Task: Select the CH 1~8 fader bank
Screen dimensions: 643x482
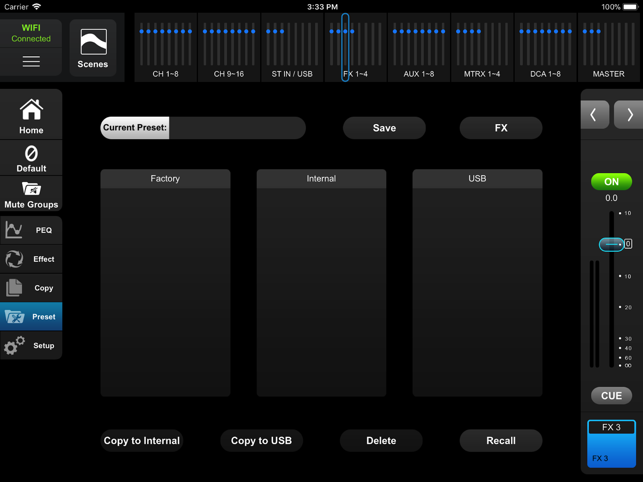Action: click(166, 48)
